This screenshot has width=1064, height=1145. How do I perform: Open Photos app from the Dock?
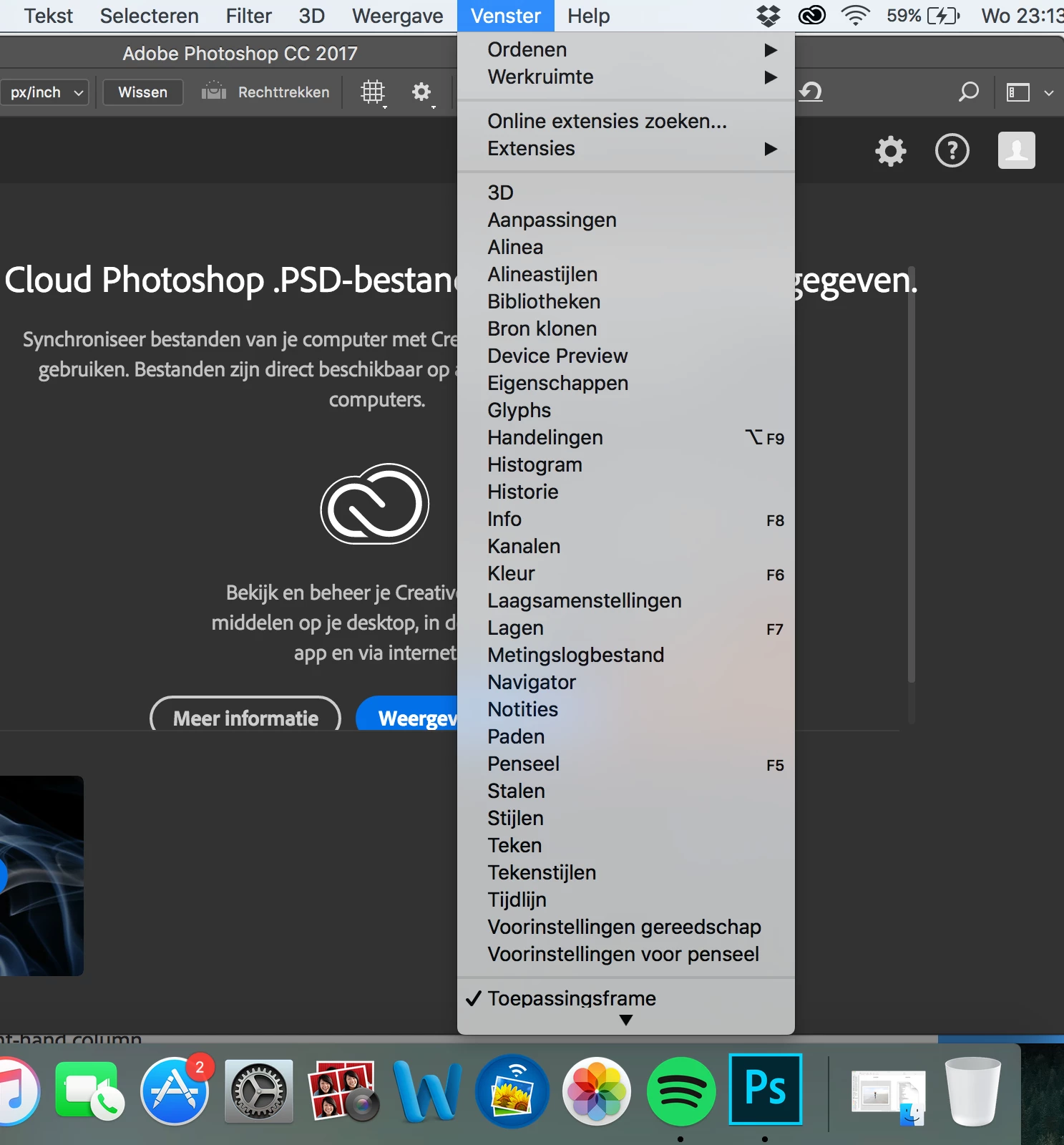click(597, 1091)
